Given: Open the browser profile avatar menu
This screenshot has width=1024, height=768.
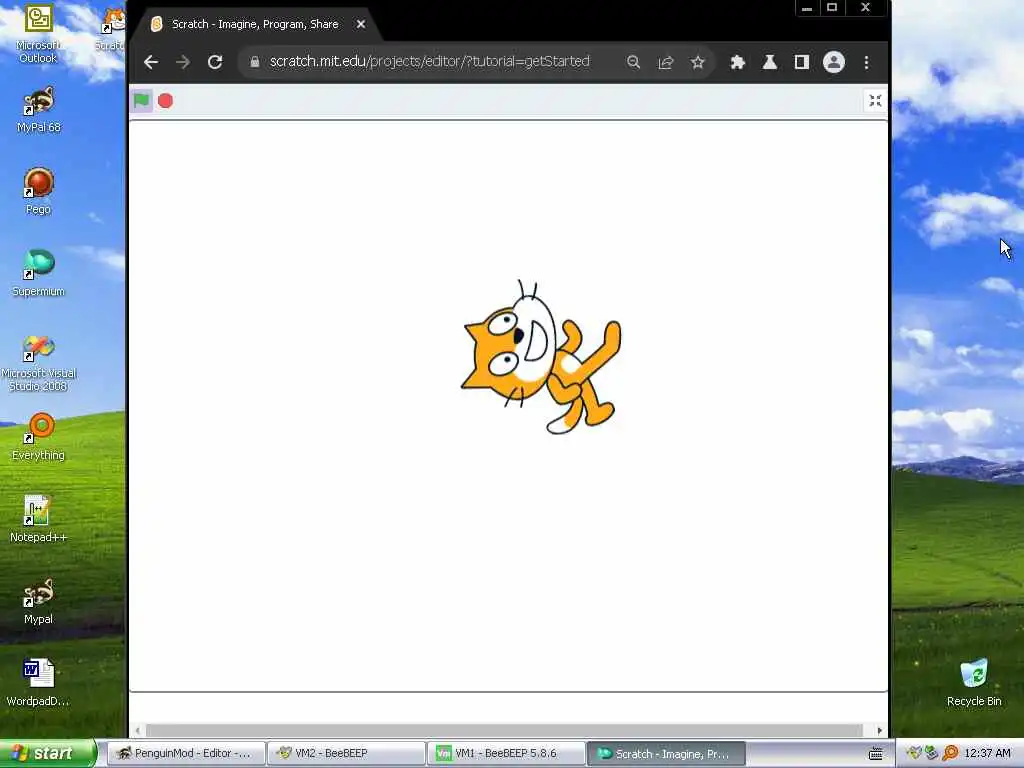Looking at the screenshot, I should pyautogui.click(x=833, y=62).
